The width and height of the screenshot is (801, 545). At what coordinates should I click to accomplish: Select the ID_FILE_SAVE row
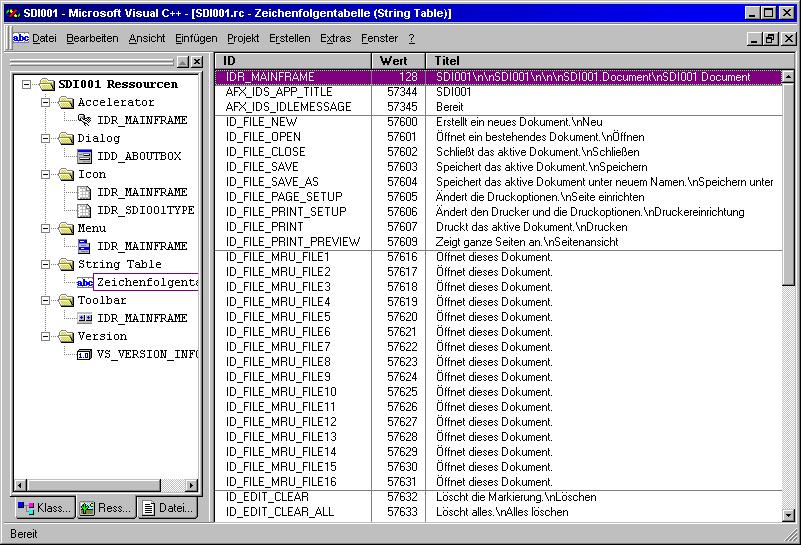click(499, 167)
